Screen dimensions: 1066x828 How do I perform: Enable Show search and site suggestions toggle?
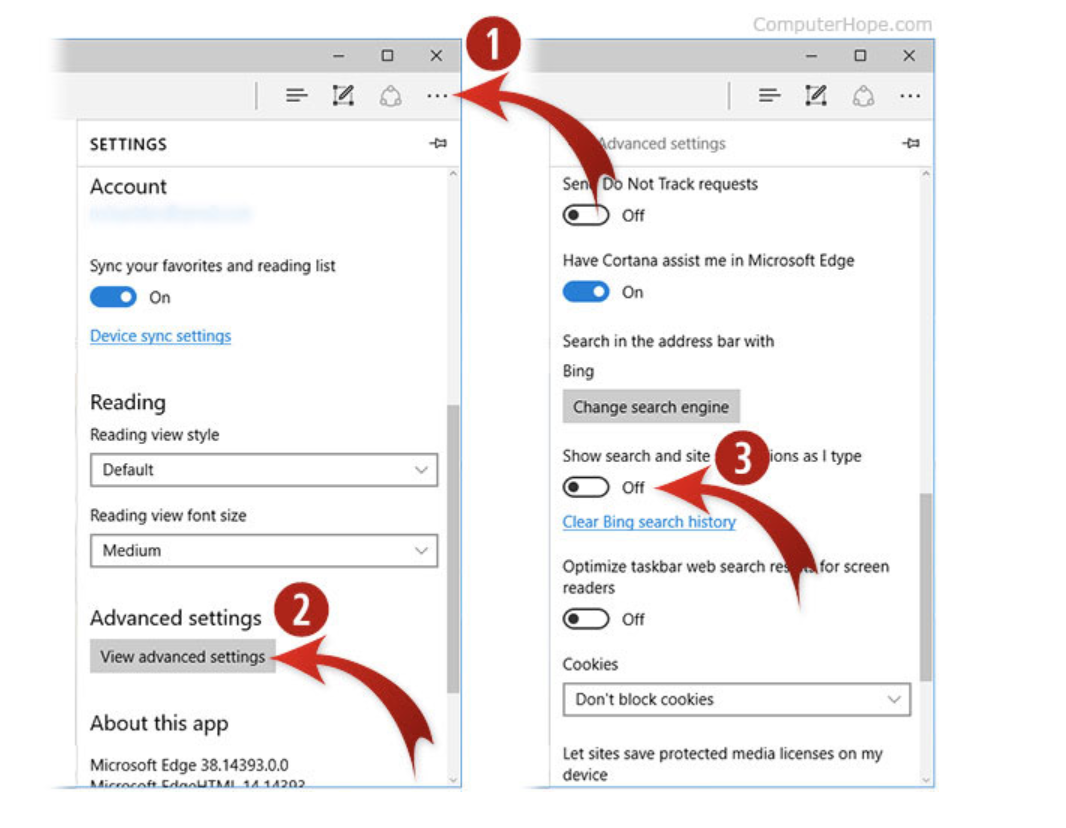click(x=586, y=488)
